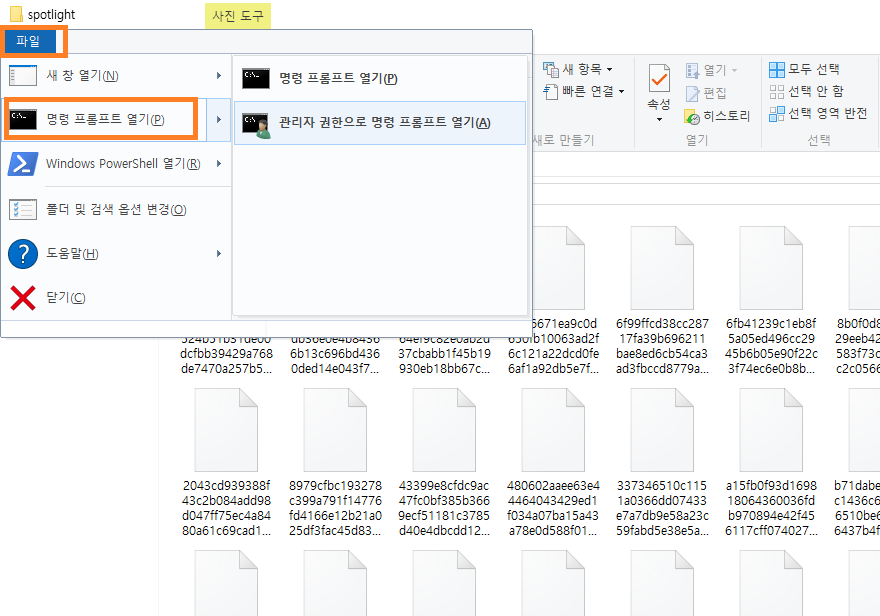Select the 사진 도구 ribbon tab

coord(238,16)
